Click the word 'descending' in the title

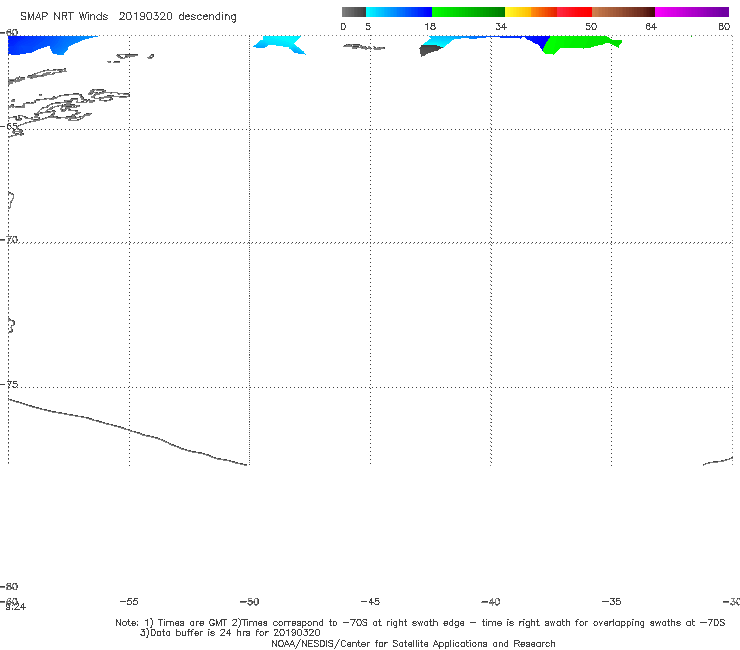click(208, 17)
